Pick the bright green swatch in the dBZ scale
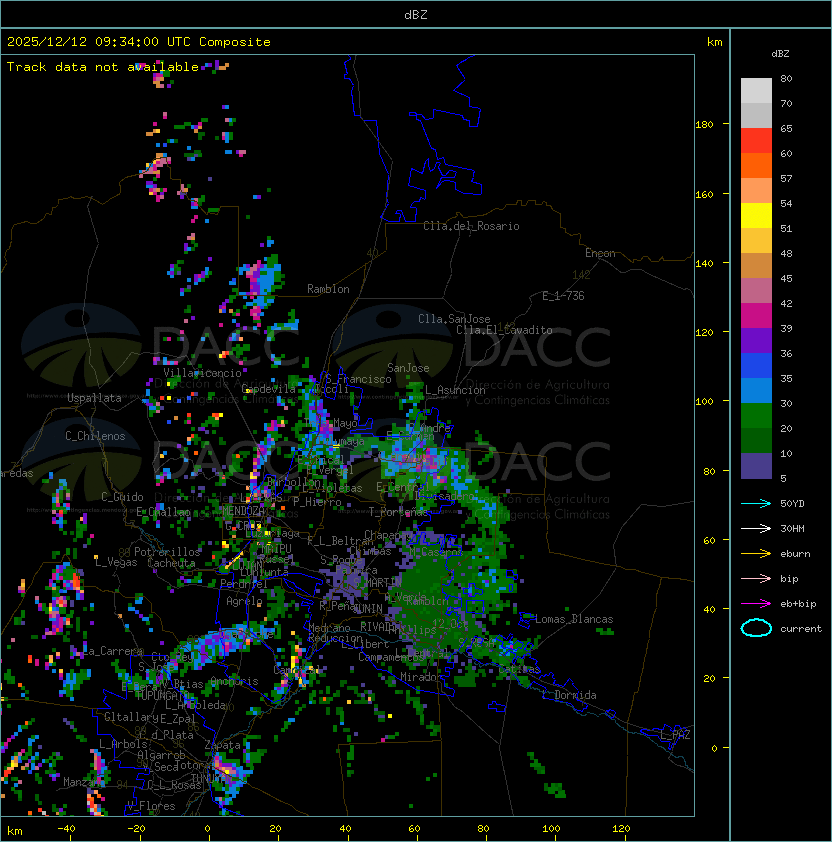This screenshot has width=832, height=842. pos(756,415)
